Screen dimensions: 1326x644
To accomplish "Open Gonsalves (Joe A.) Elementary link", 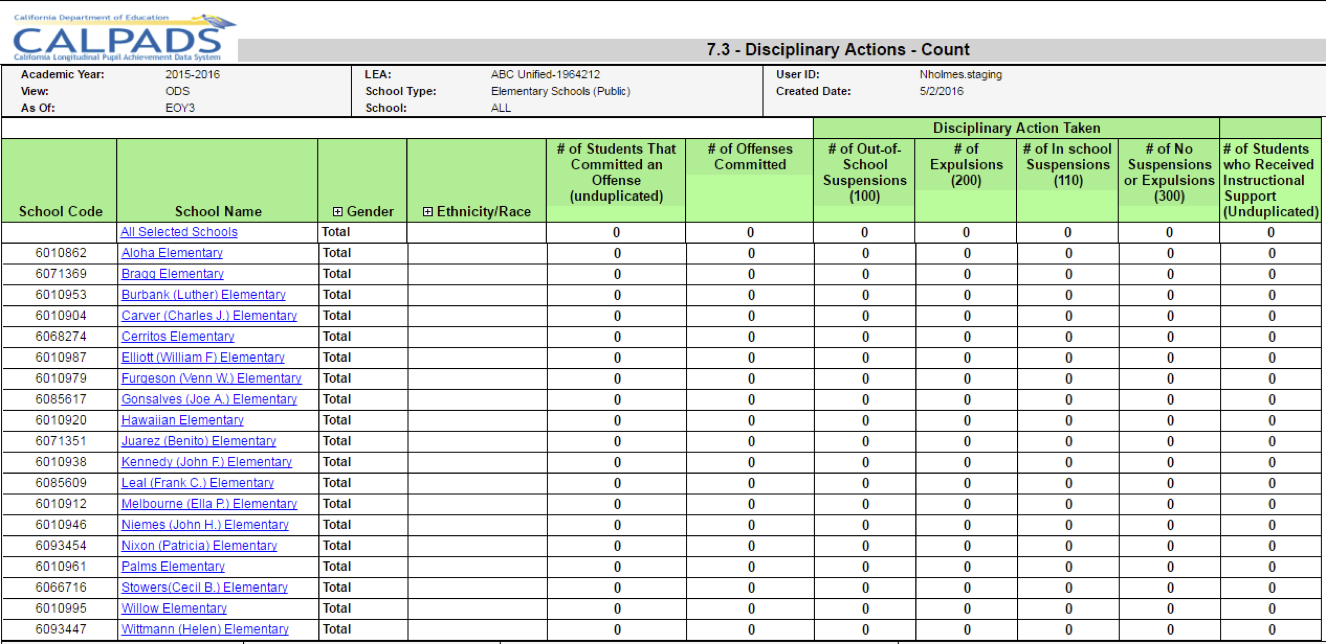I will click(209, 400).
